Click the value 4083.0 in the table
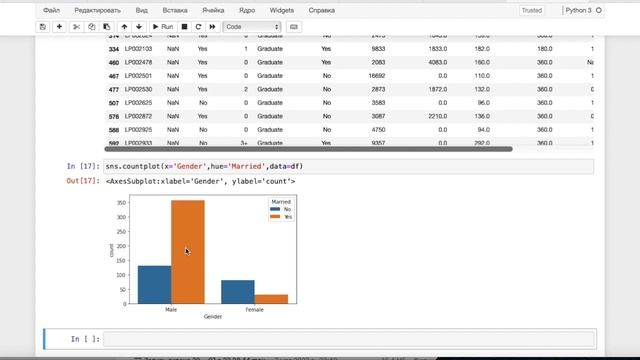640x360 pixels. [438, 62]
